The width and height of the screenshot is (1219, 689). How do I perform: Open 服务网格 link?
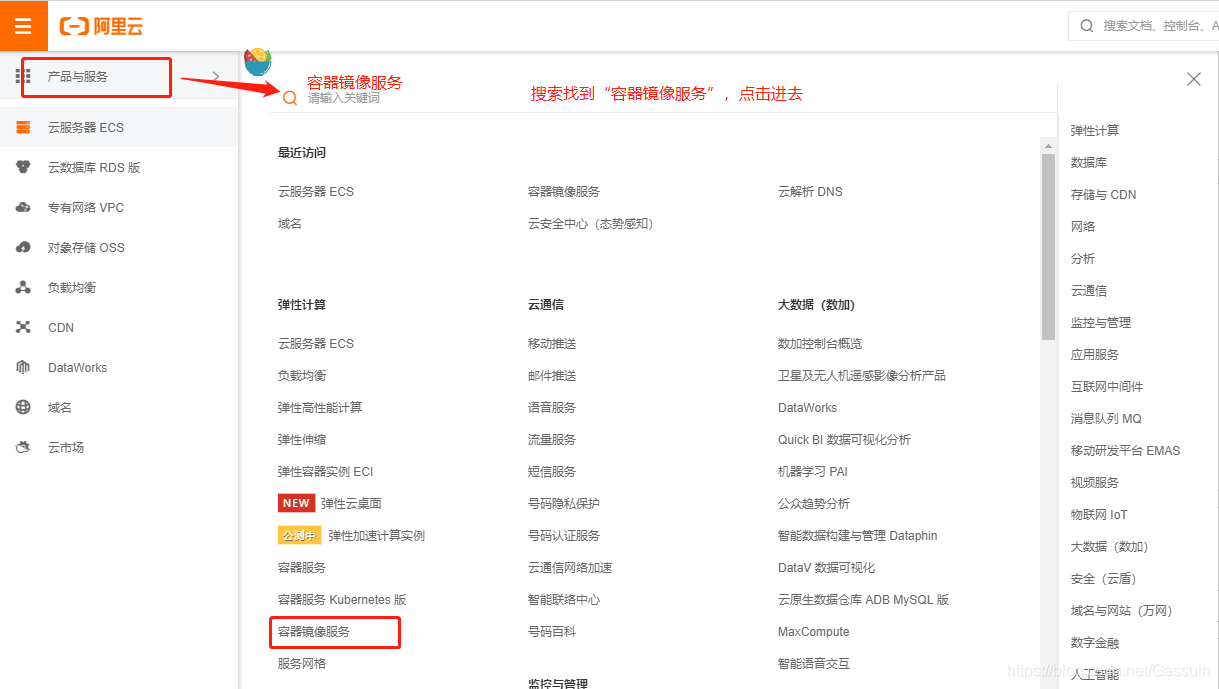coord(302,664)
